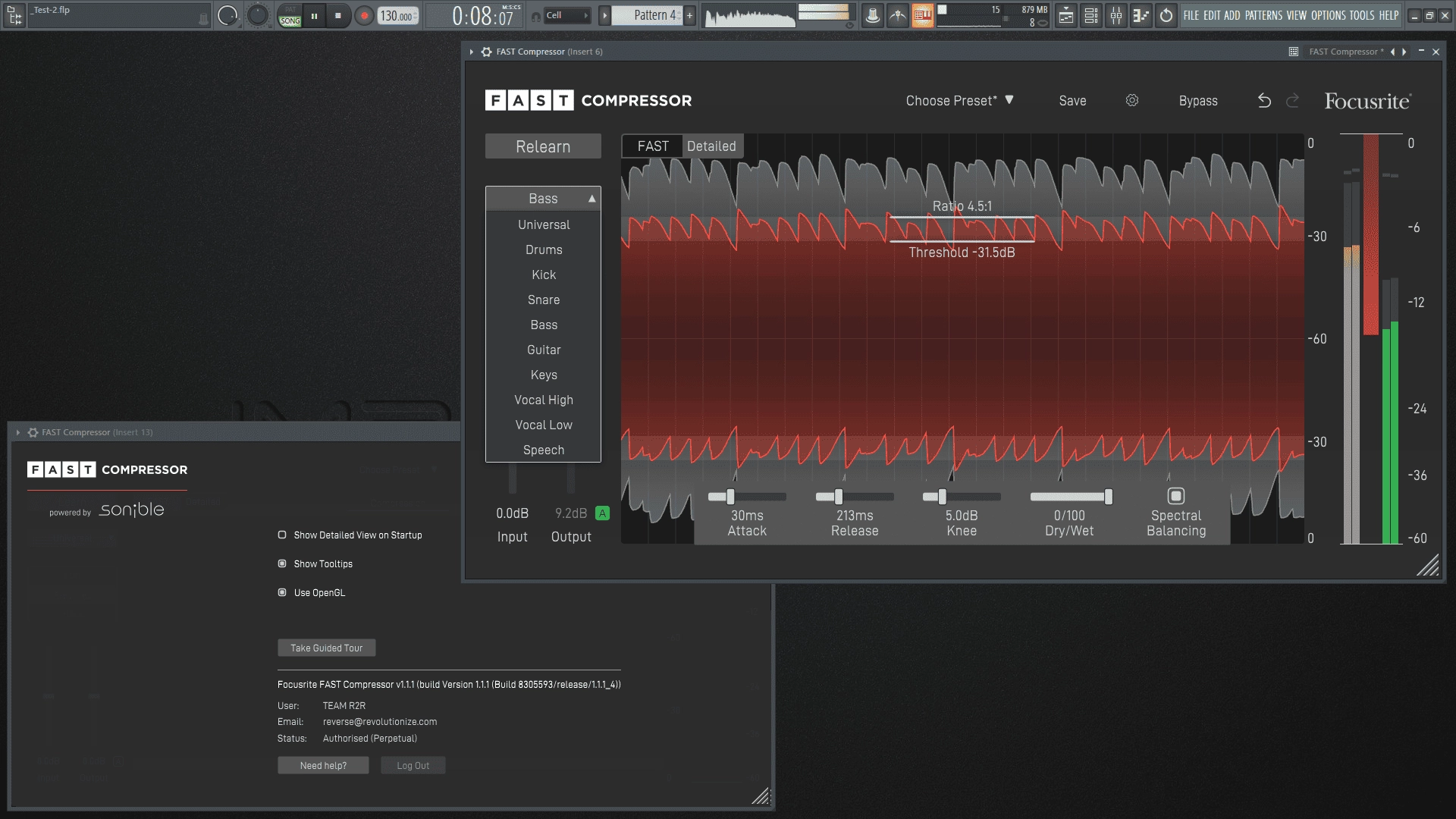
Task: Select Guitar profile
Action: (x=544, y=350)
